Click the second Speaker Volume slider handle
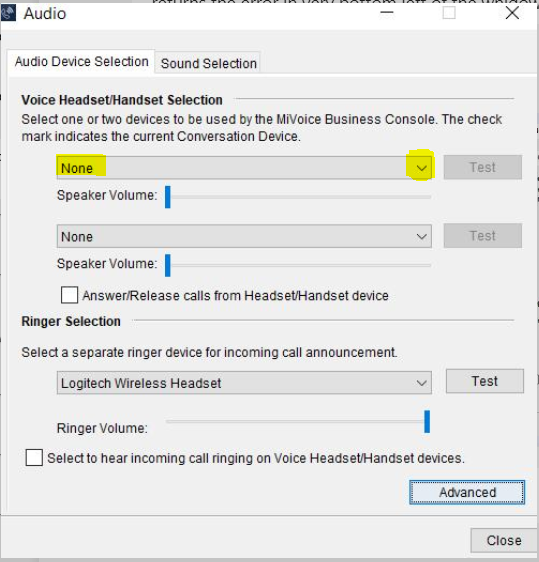Screen dimensions: 539x562 (x=168, y=265)
